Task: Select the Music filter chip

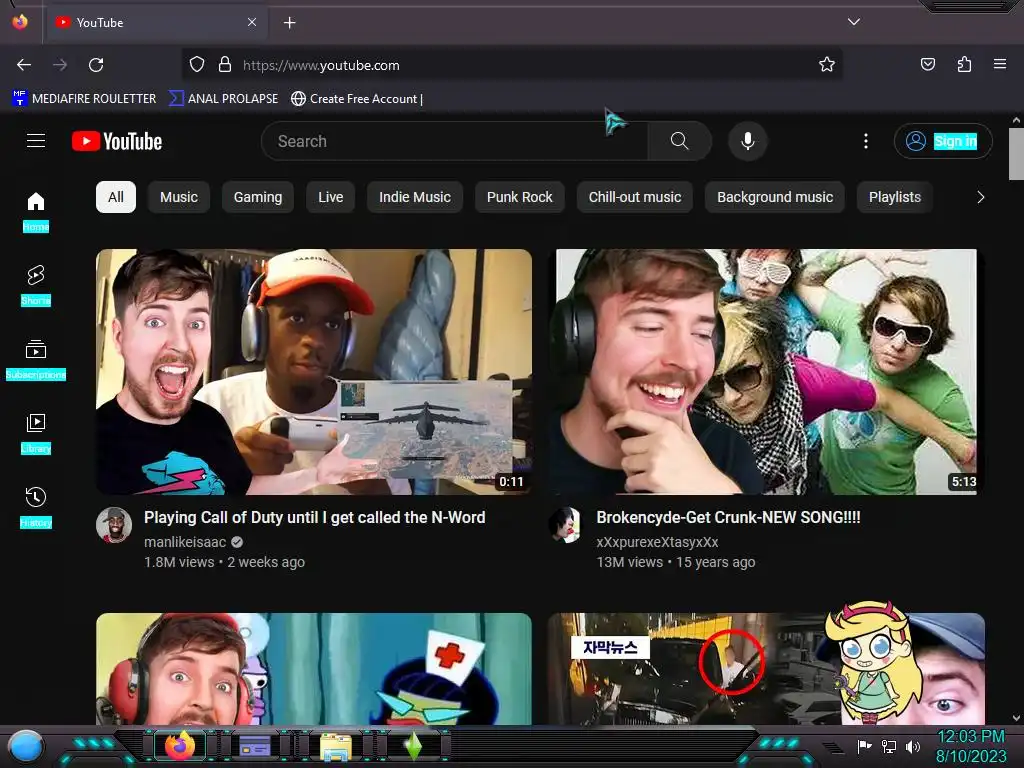Action: click(x=179, y=197)
